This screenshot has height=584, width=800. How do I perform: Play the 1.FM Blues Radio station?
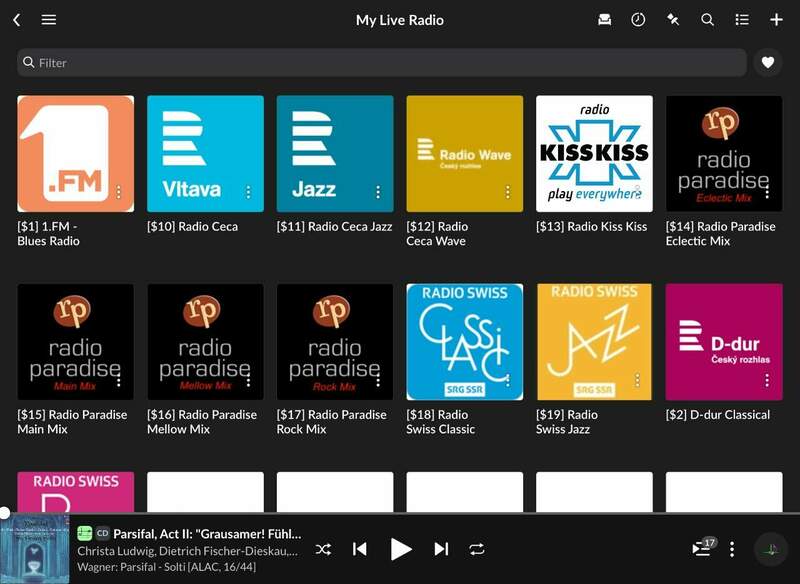click(x=76, y=154)
